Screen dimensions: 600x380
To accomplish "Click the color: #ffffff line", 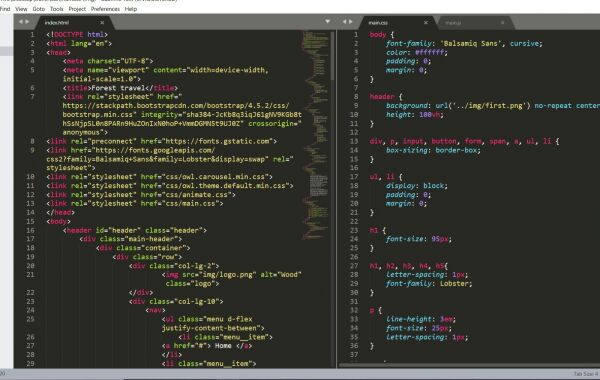I will [417, 52].
